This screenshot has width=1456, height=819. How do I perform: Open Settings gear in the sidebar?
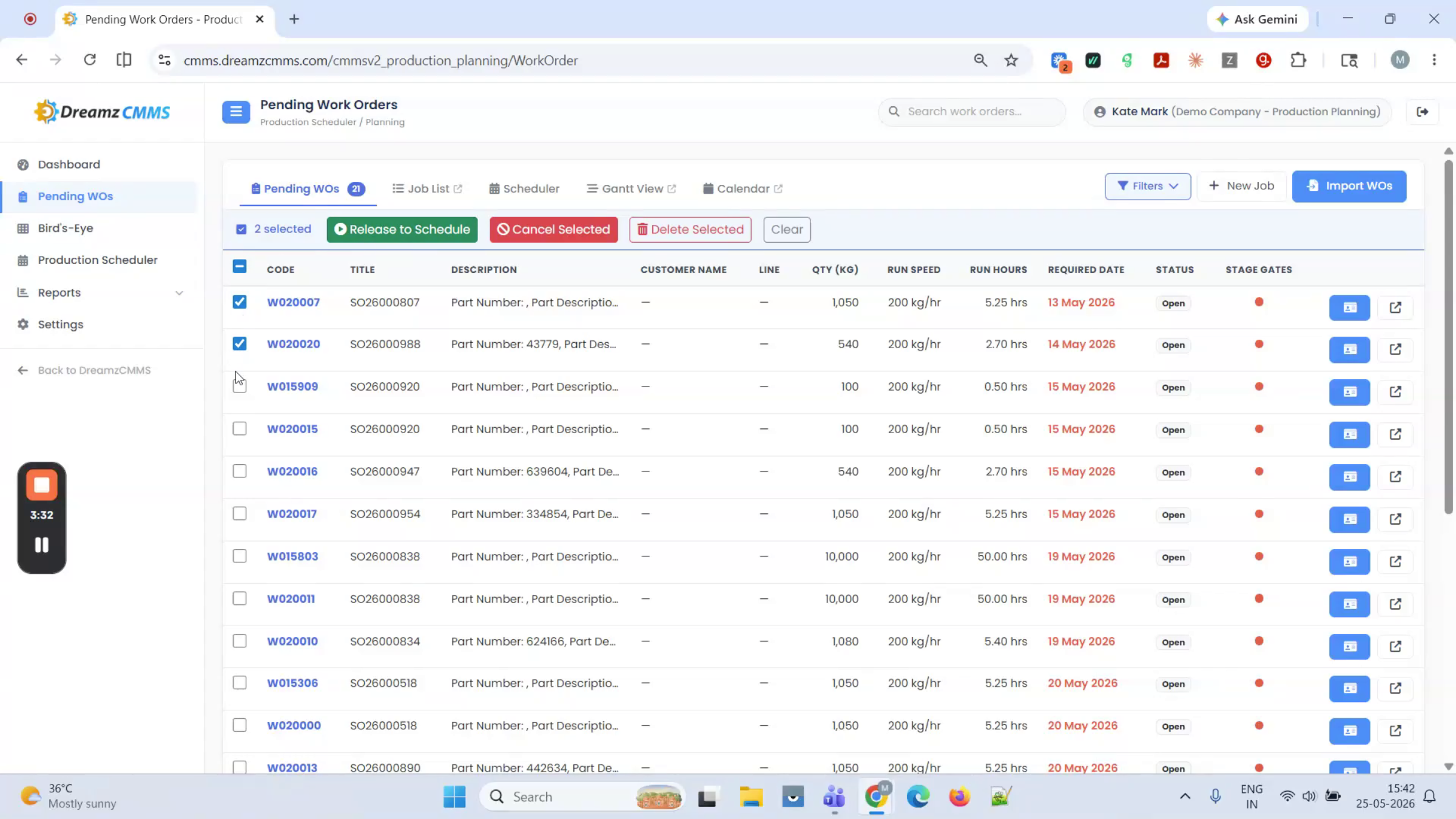point(60,325)
